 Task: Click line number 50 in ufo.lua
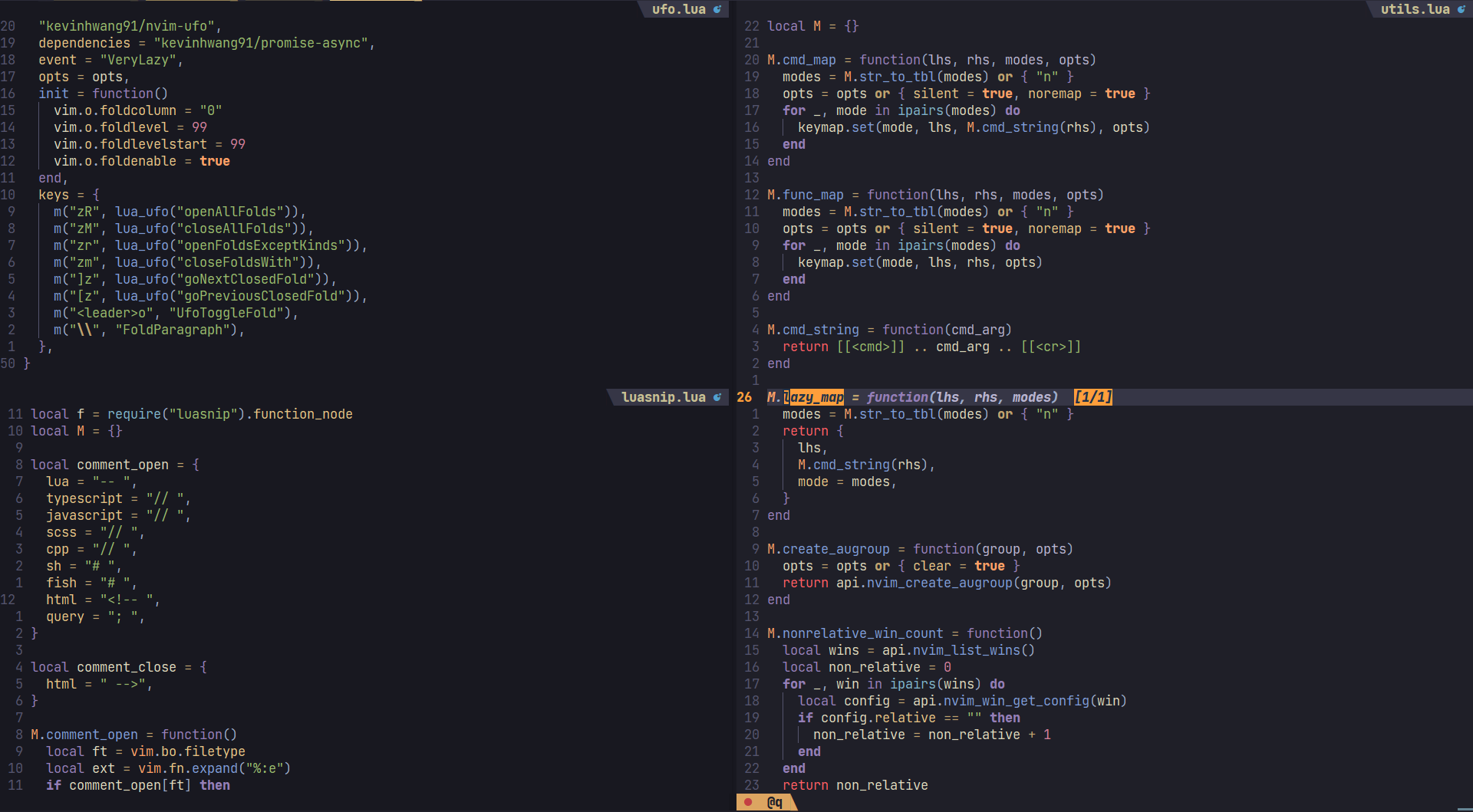(8, 363)
